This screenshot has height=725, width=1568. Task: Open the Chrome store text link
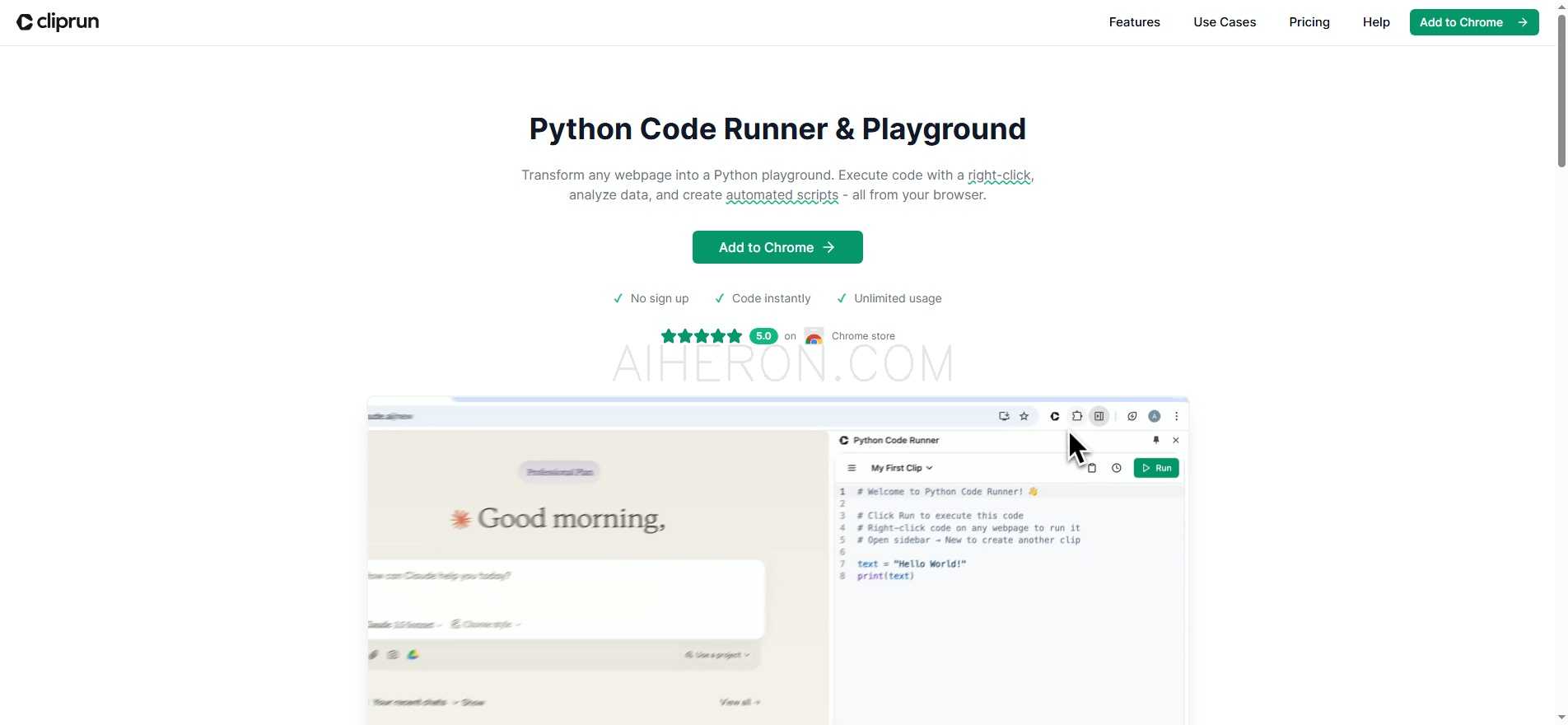point(863,336)
